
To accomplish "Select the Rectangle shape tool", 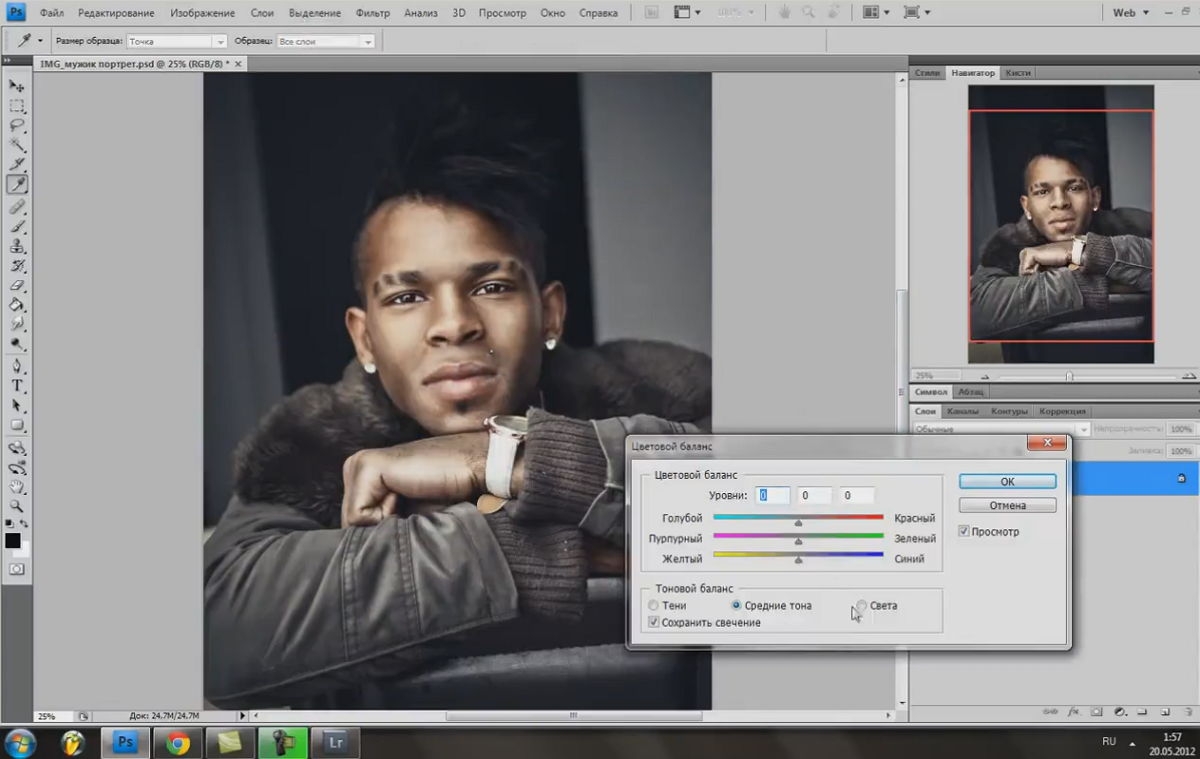I will [x=17, y=425].
